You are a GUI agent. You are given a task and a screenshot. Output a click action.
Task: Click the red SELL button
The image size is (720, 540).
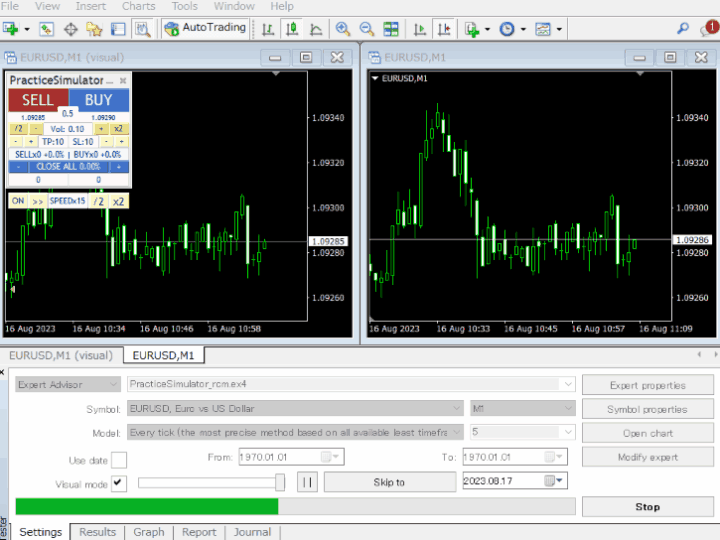click(x=38, y=100)
